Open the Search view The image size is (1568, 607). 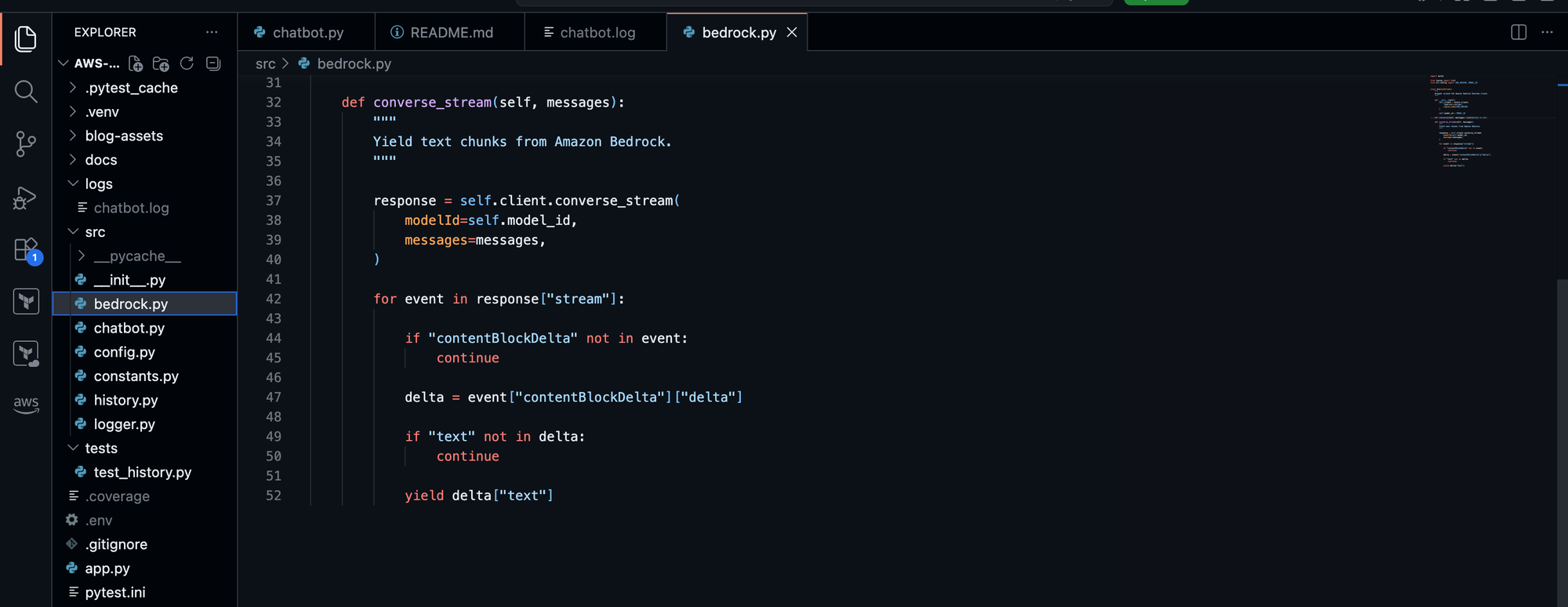(x=26, y=92)
